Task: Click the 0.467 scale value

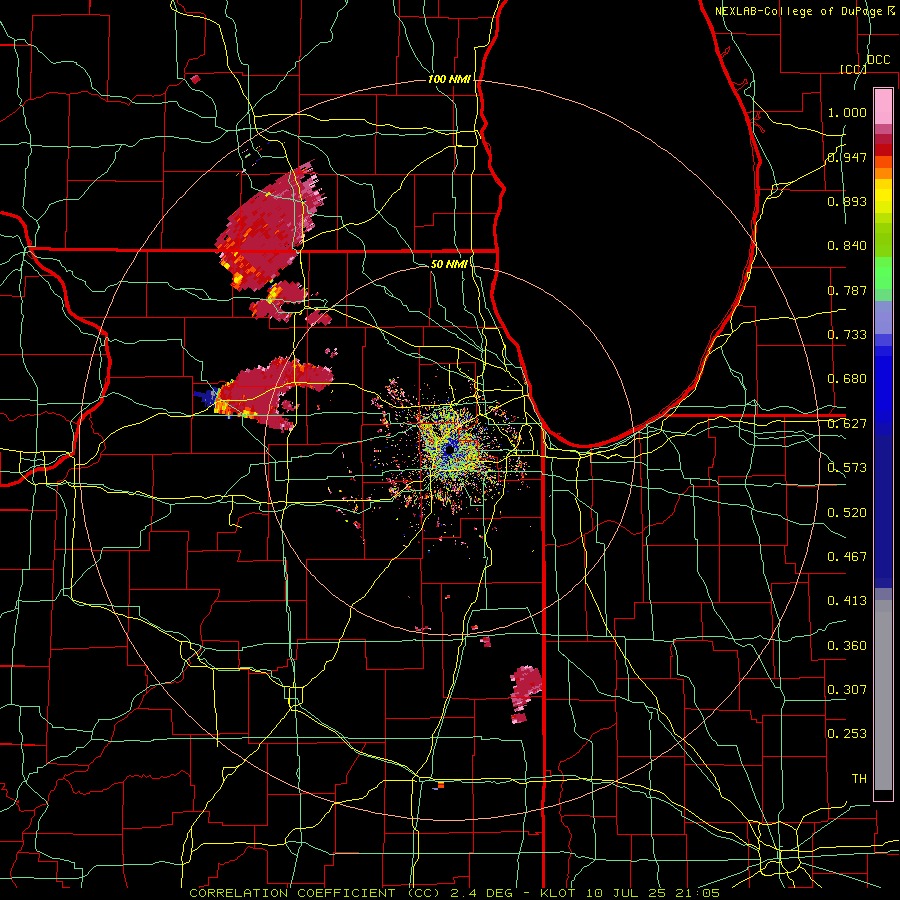Action: coord(847,557)
